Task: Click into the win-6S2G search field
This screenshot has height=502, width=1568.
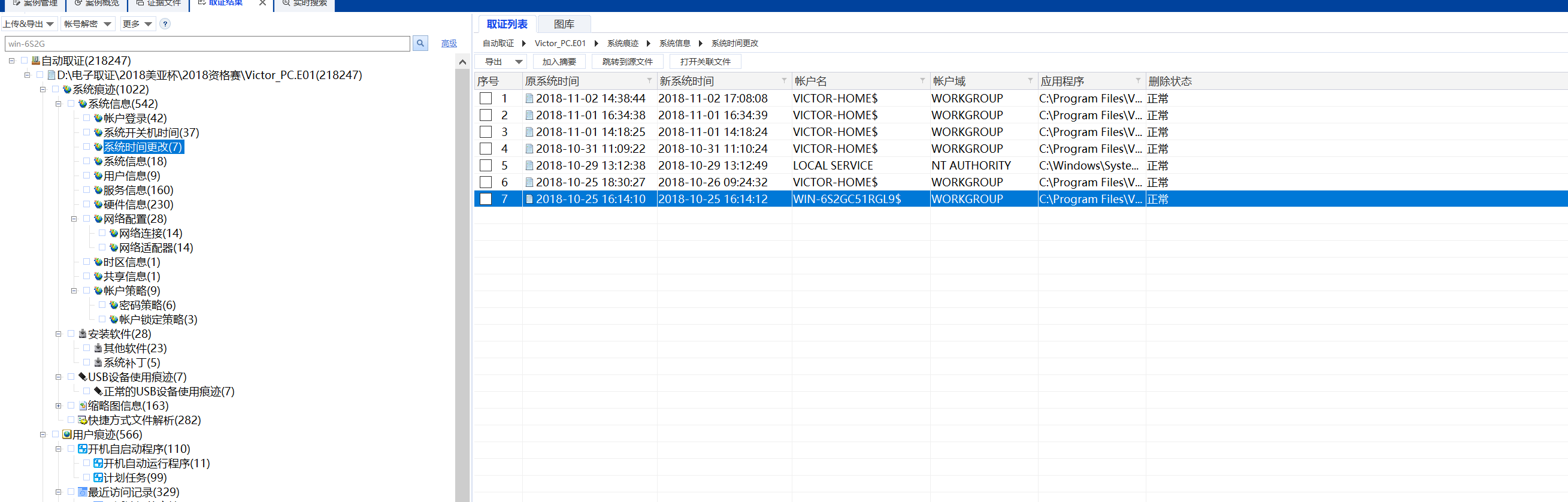Action: tap(207, 44)
